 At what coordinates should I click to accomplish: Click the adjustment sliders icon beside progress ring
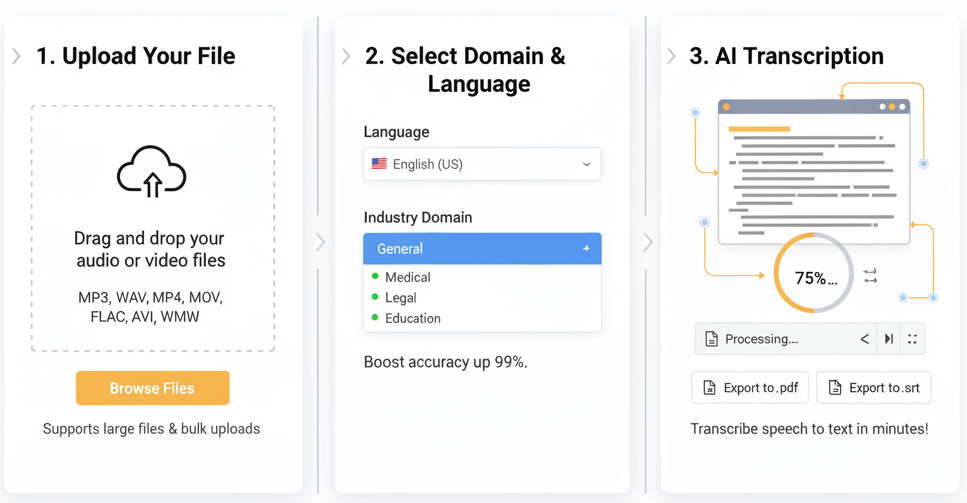[x=870, y=275]
